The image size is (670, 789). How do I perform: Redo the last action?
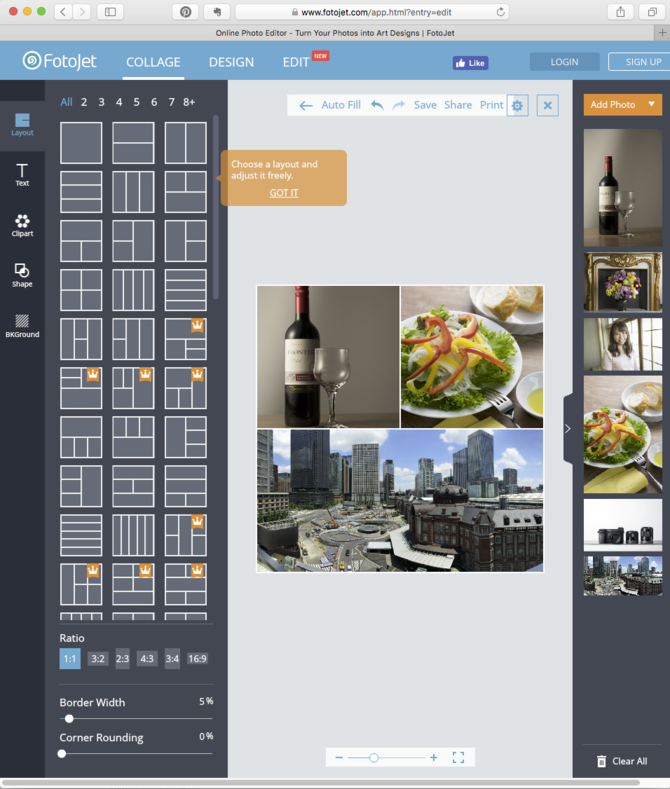click(x=398, y=105)
